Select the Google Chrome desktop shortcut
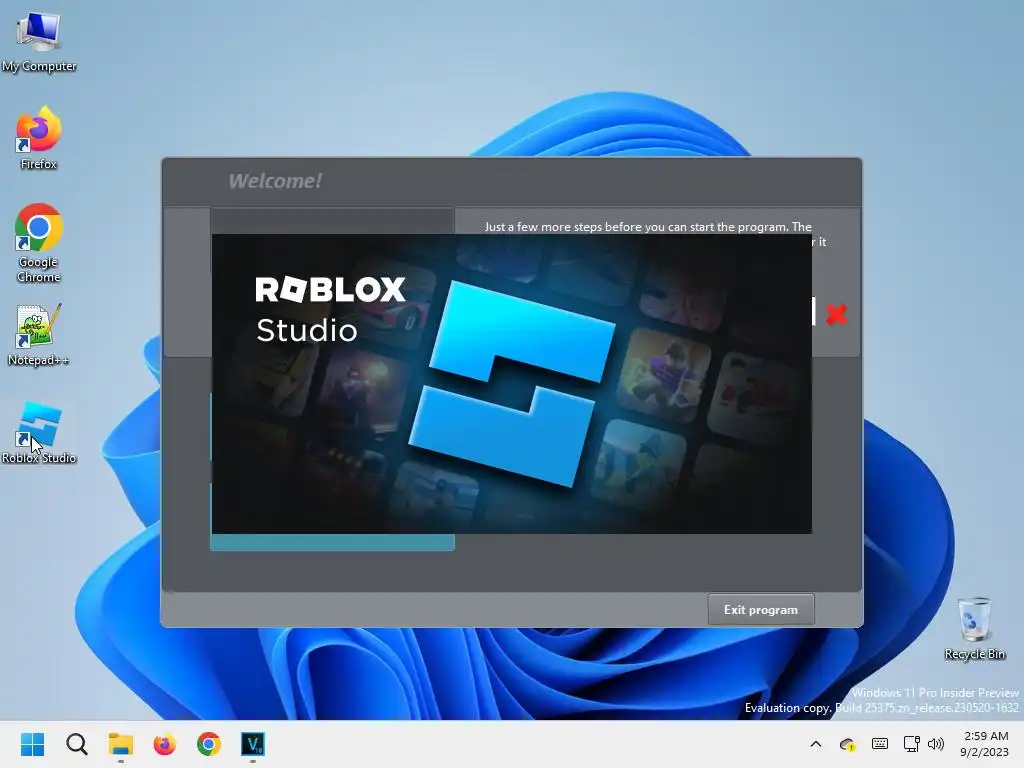This screenshot has width=1024, height=768. coord(39,243)
